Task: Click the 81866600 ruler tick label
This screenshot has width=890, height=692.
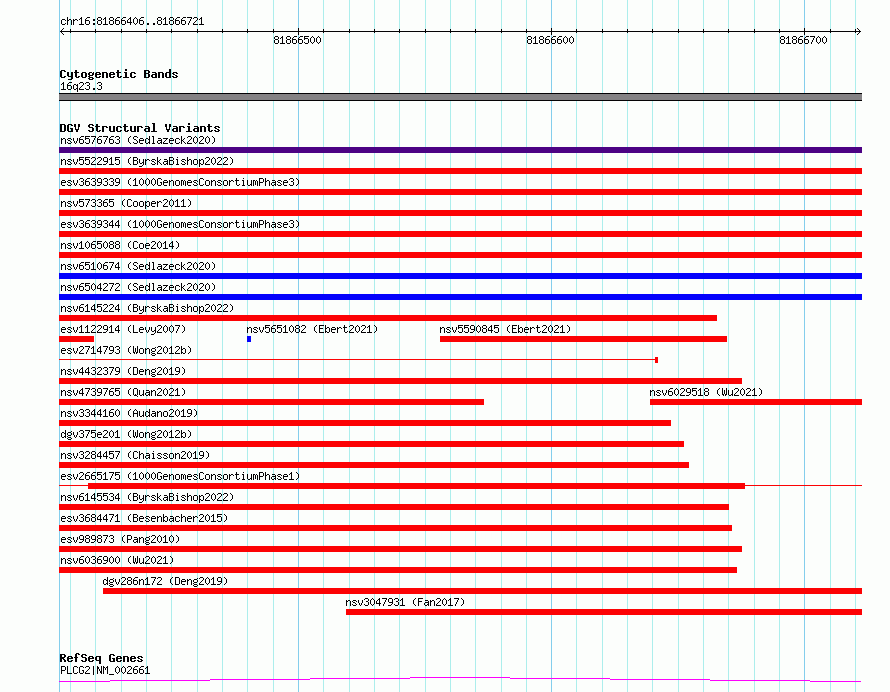Action: [x=550, y=40]
